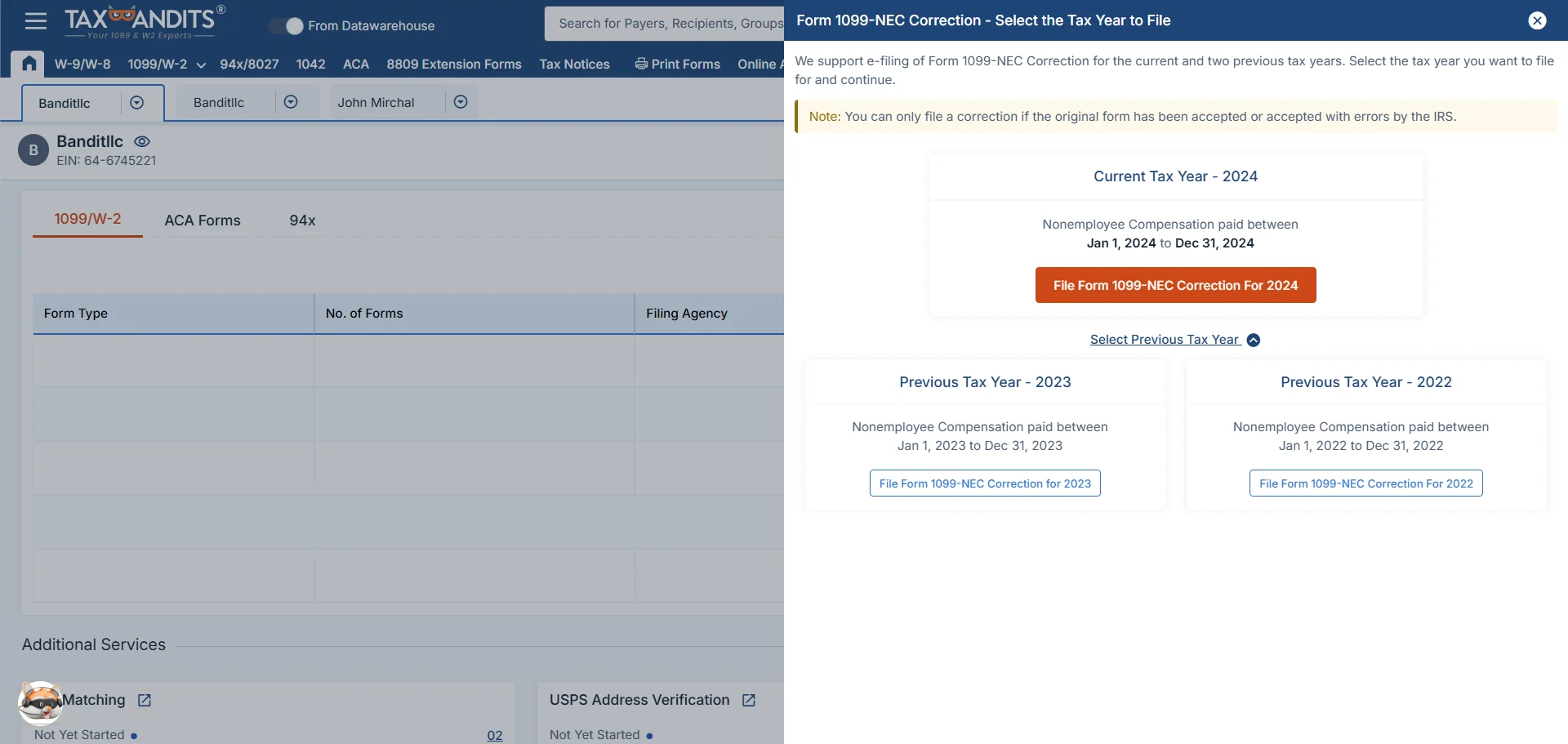This screenshot has width=1568, height=744.
Task: Expand the second Banditllc tab dropdown arrow
Action: [291, 102]
